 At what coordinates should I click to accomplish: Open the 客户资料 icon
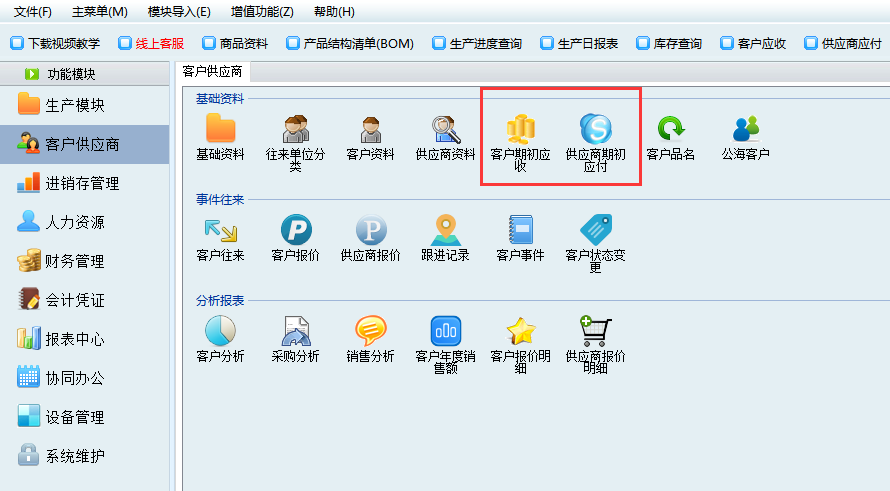click(x=370, y=130)
